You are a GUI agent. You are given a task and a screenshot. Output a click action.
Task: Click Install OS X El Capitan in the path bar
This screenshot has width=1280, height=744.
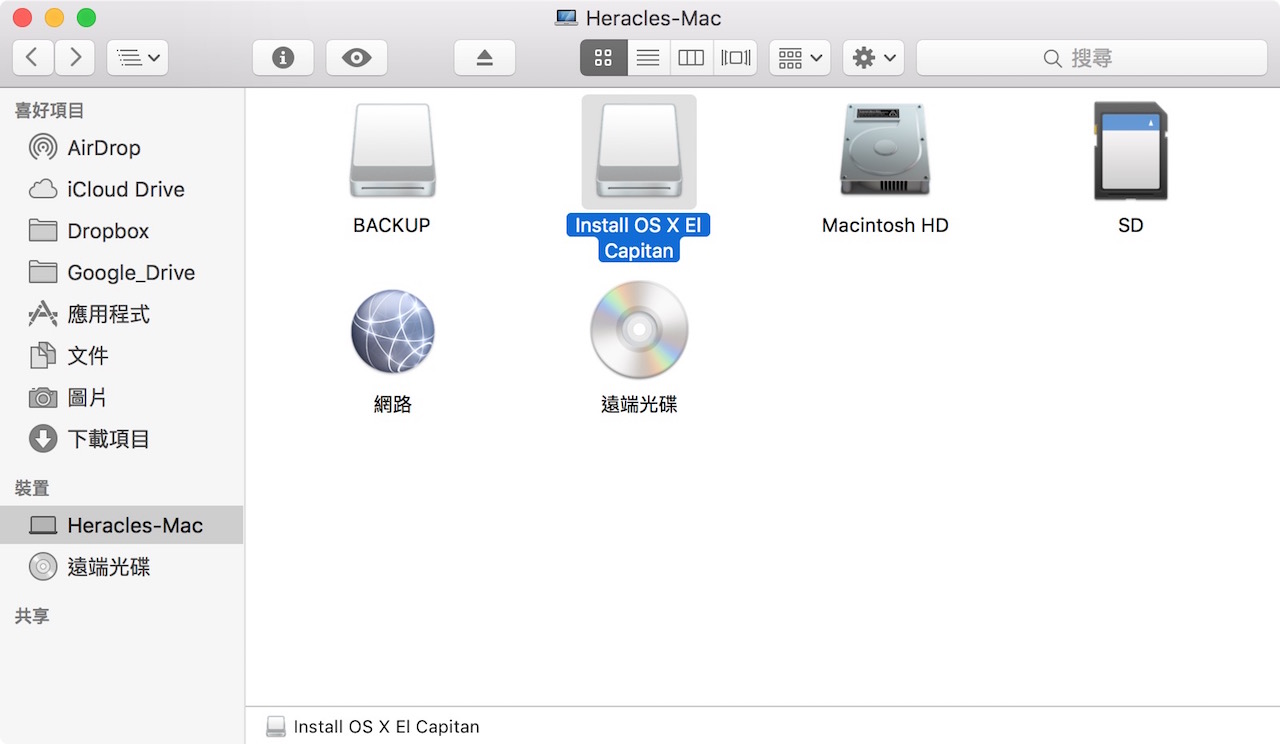pyautogui.click(x=373, y=727)
